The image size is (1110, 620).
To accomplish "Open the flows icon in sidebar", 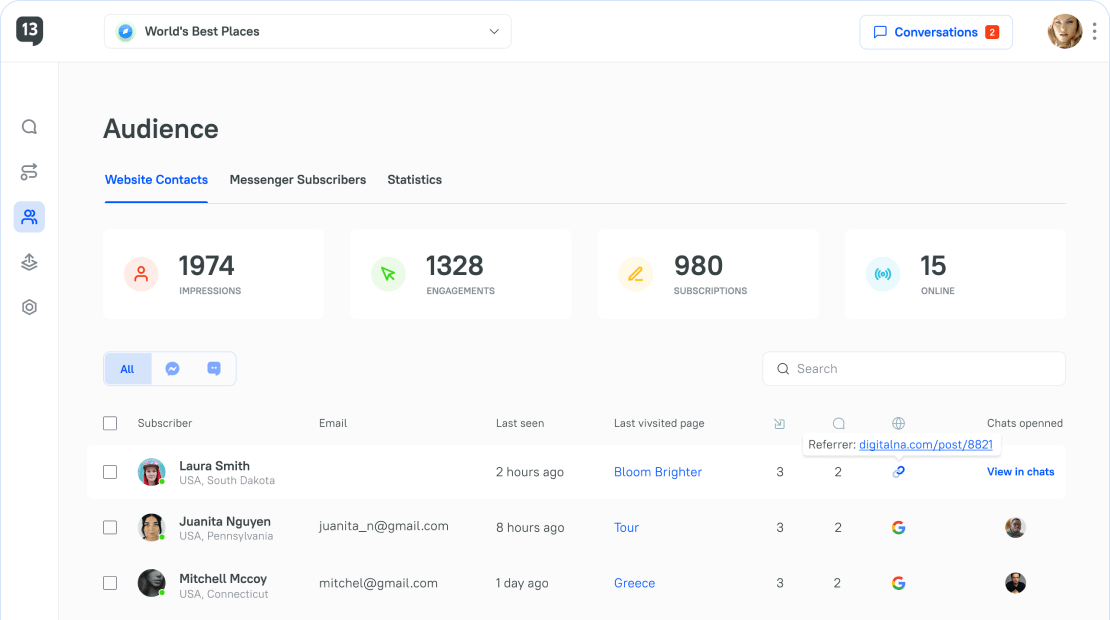I will coord(29,172).
